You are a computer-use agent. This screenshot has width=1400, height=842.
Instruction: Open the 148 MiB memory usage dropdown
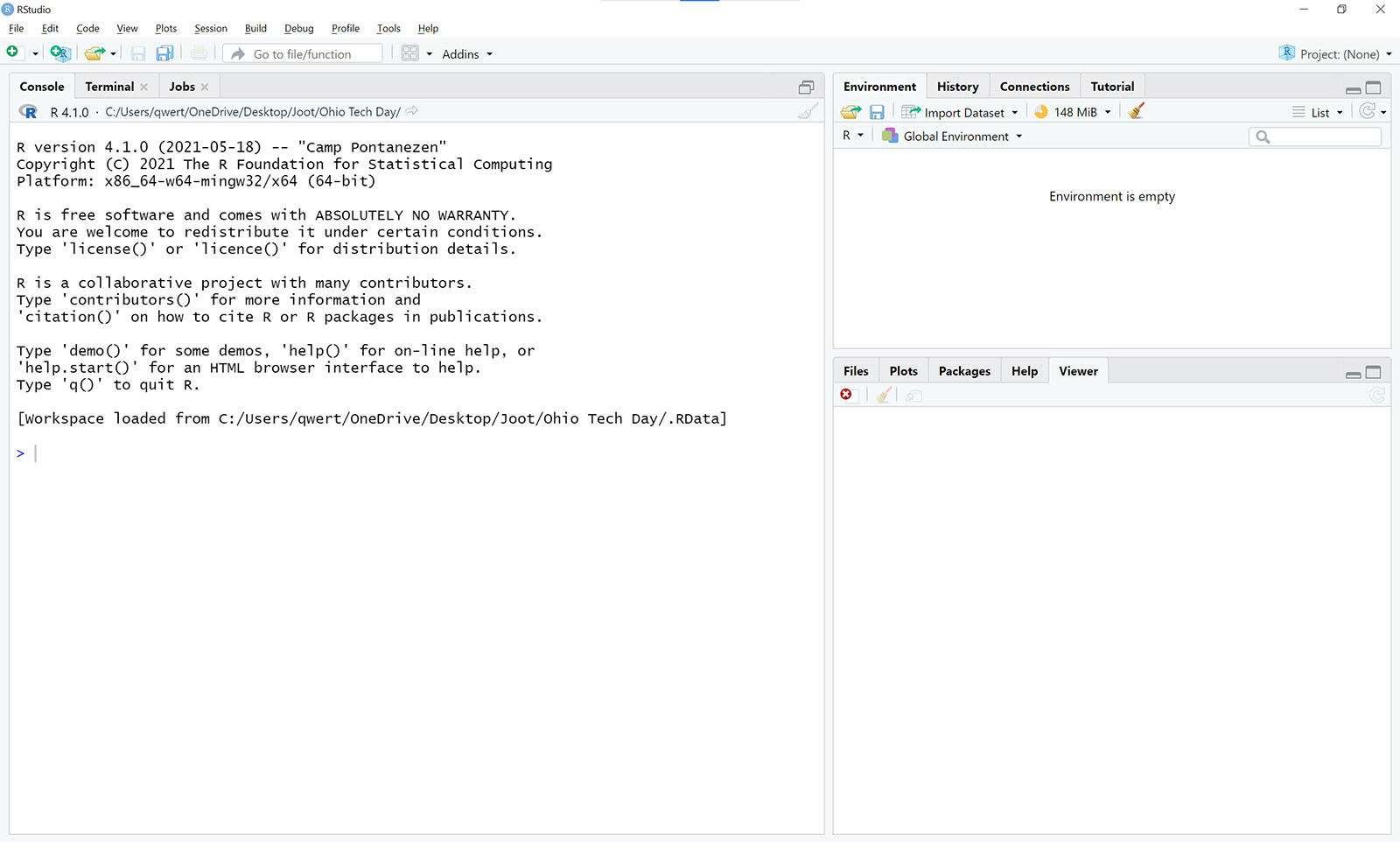point(1073,112)
